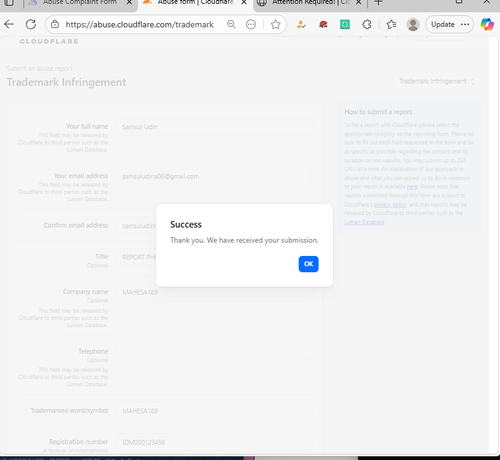The width and height of the screenshot is (500, 460).
Task: Open a new tab with plus icon
Action: pyautogui.click(x=378, y=3)
